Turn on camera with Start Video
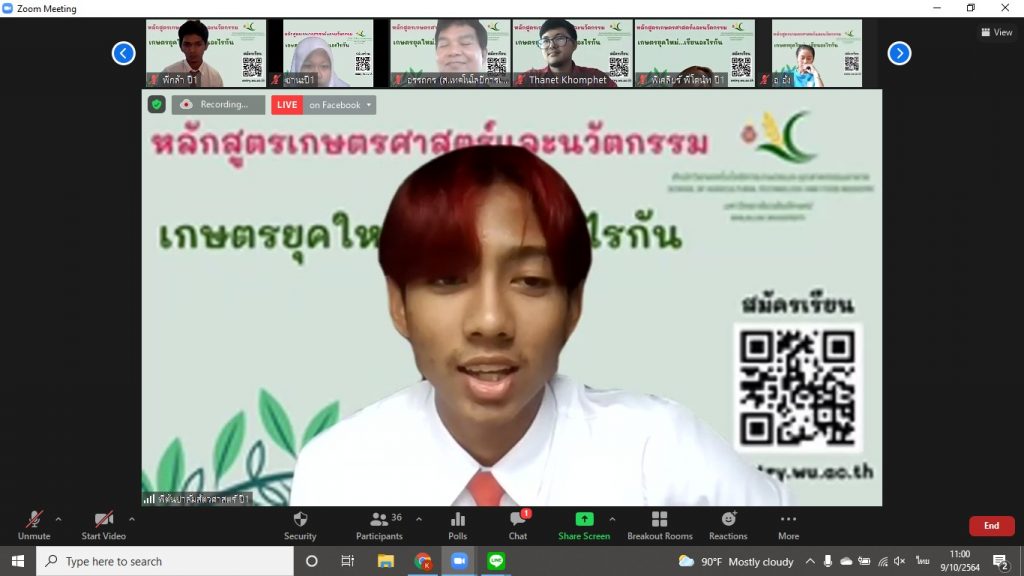Image resolution: width=1024 pixels, height=576 pixels. (103, 525)
